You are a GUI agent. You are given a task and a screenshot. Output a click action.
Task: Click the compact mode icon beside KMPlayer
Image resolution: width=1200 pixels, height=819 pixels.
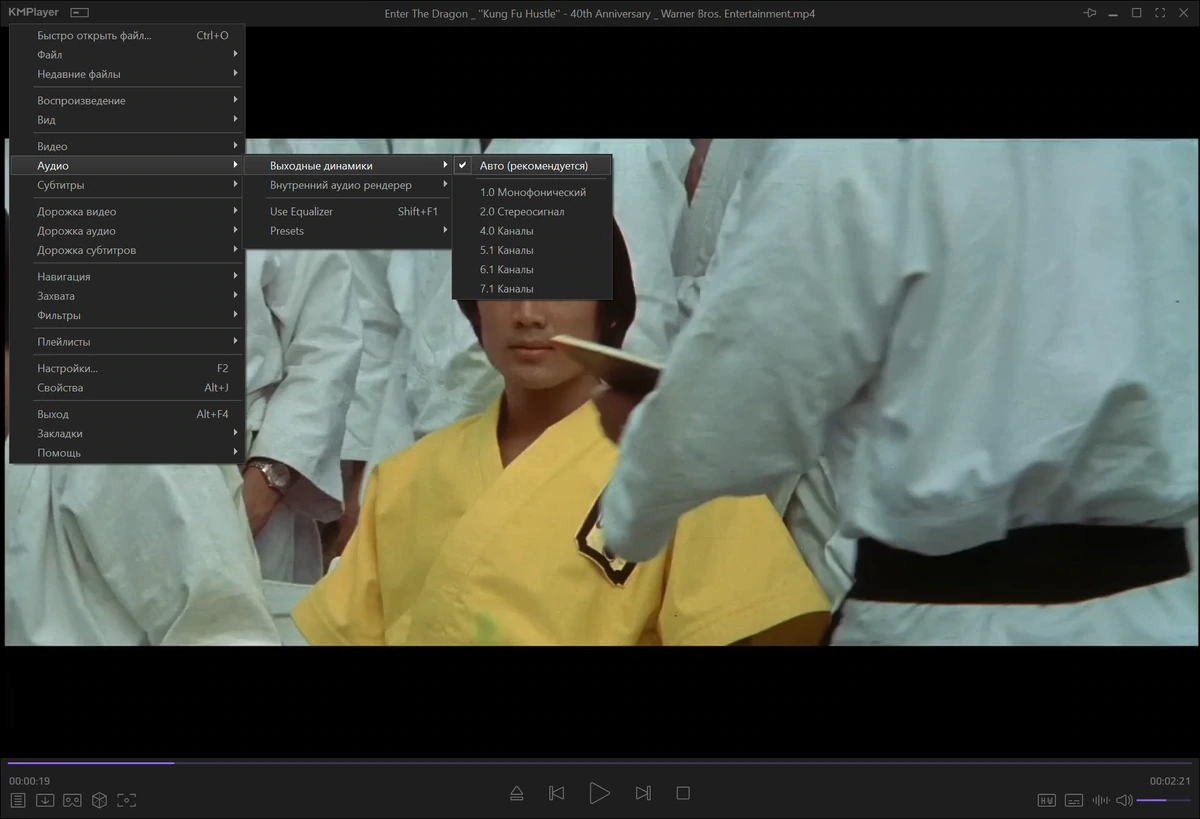[x=80, y=13]
